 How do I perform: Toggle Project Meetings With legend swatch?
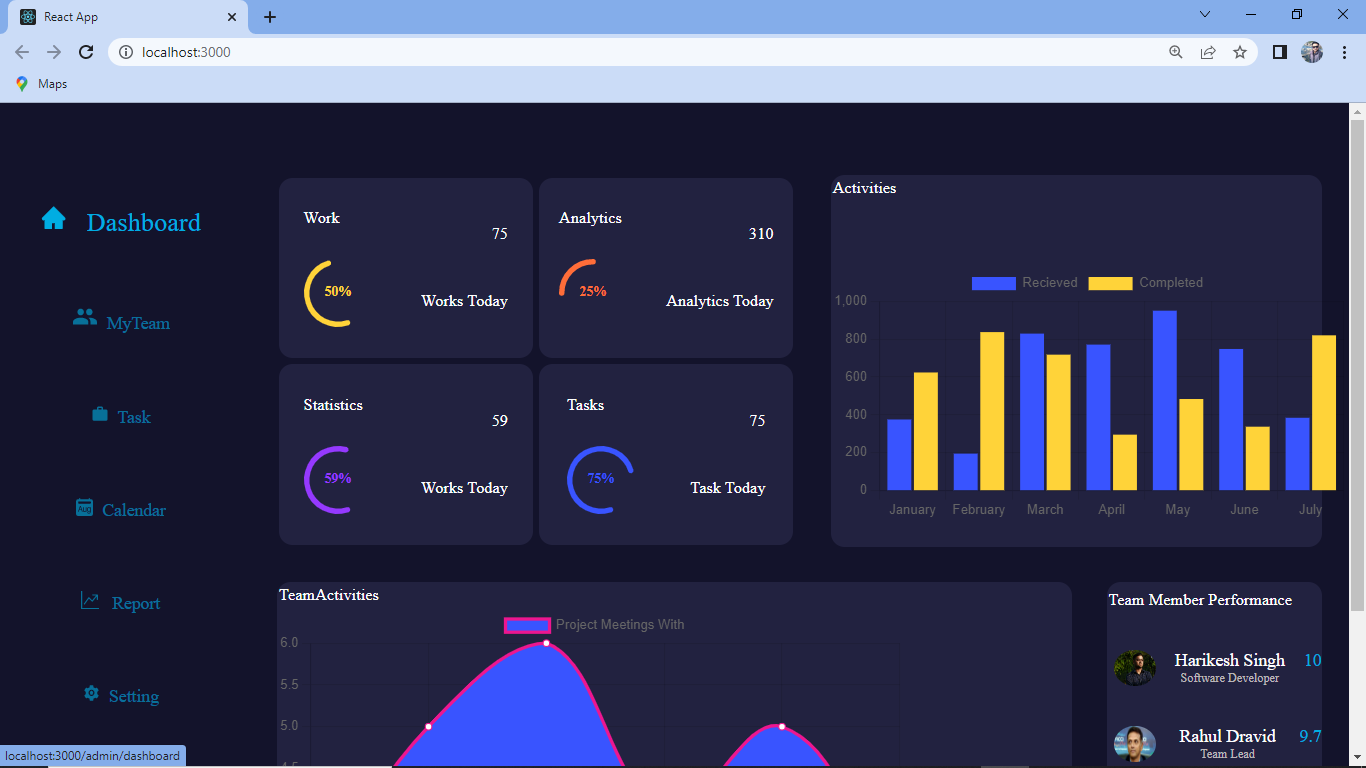tap(527, 625)
